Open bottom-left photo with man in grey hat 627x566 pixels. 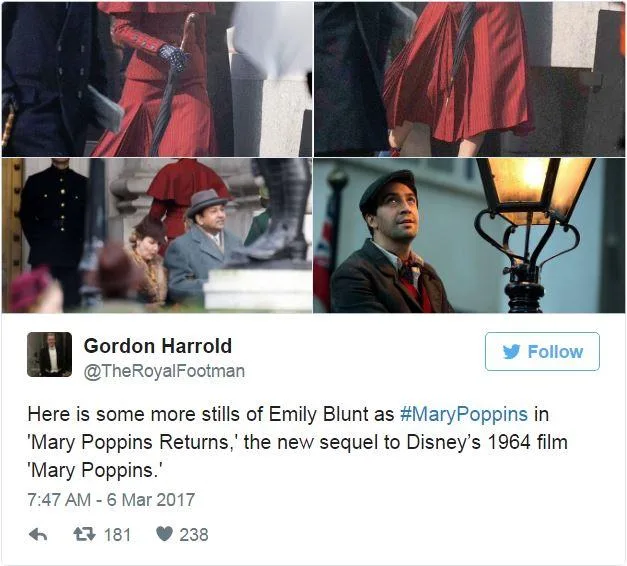157,235
